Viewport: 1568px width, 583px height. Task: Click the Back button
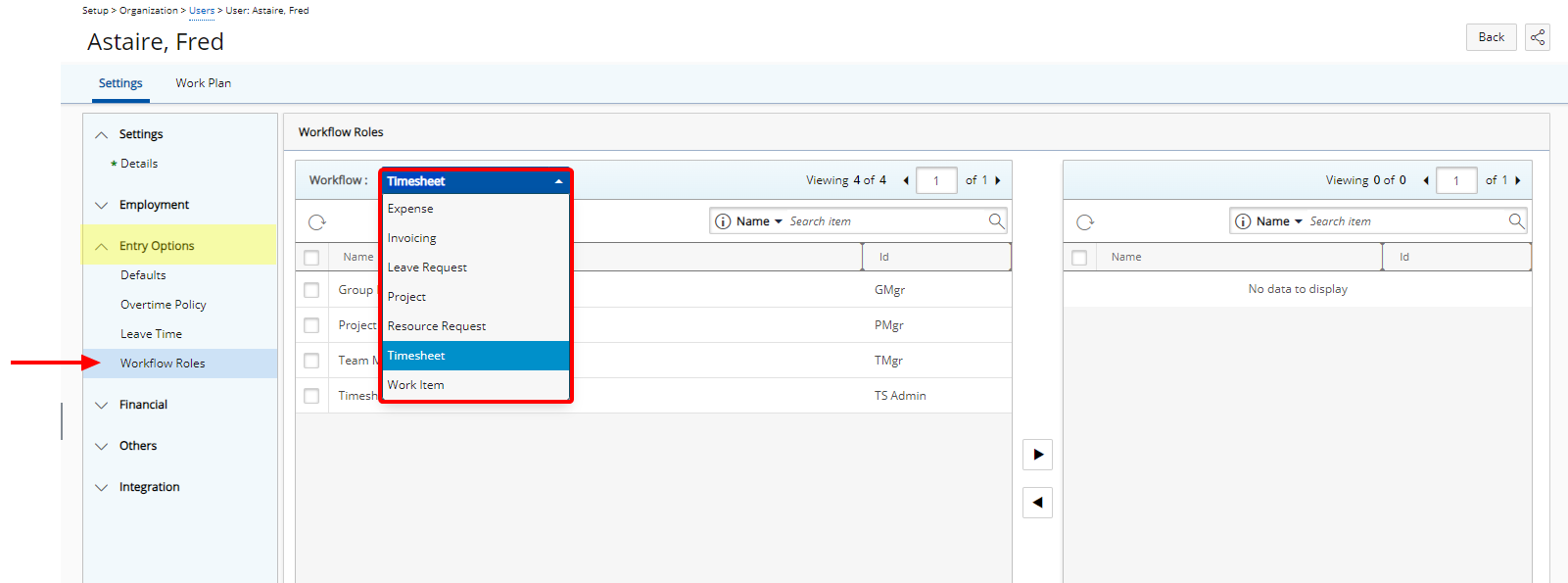pyautogui.click(x=1491, y=37)
